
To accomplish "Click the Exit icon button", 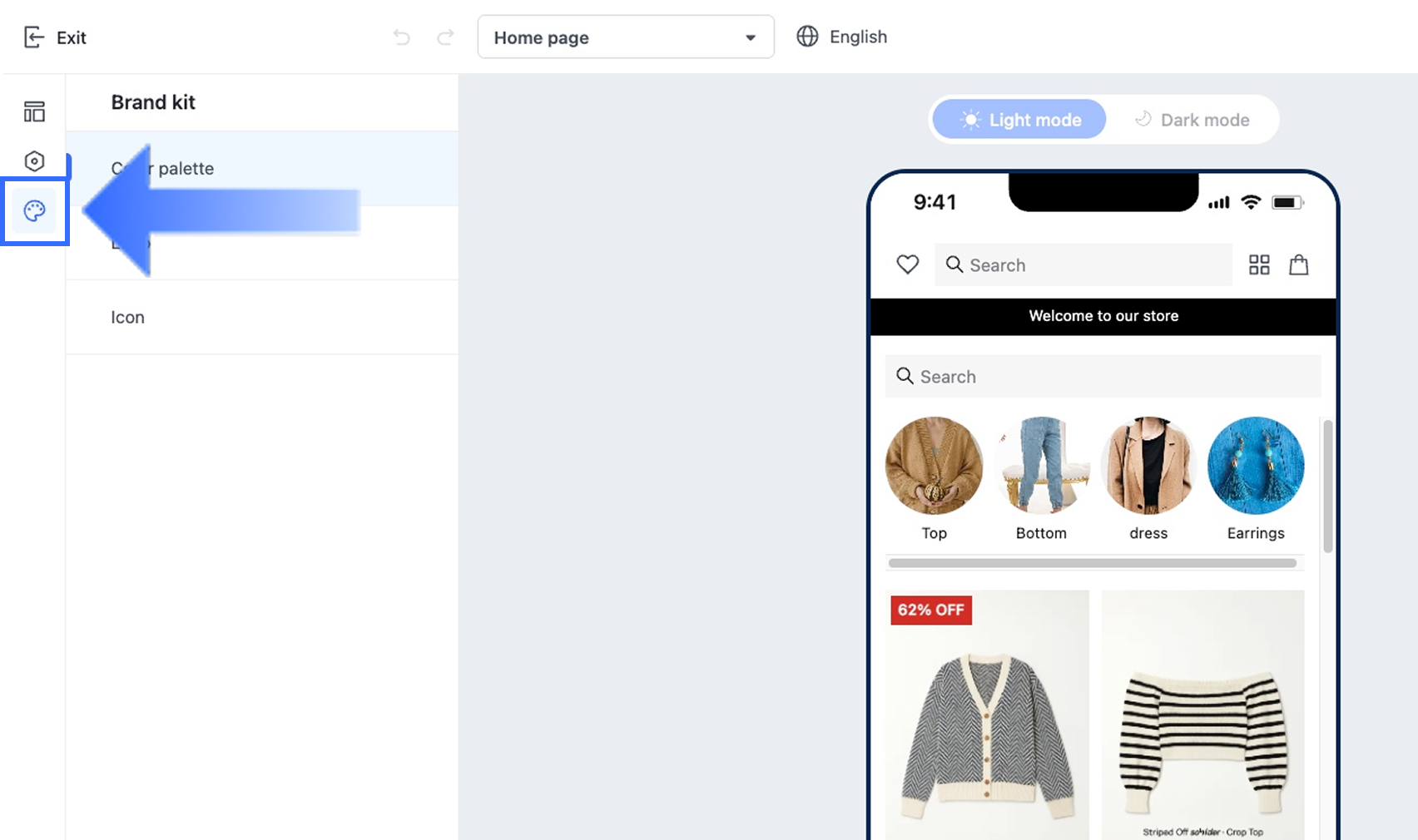I will coord(34,37).
